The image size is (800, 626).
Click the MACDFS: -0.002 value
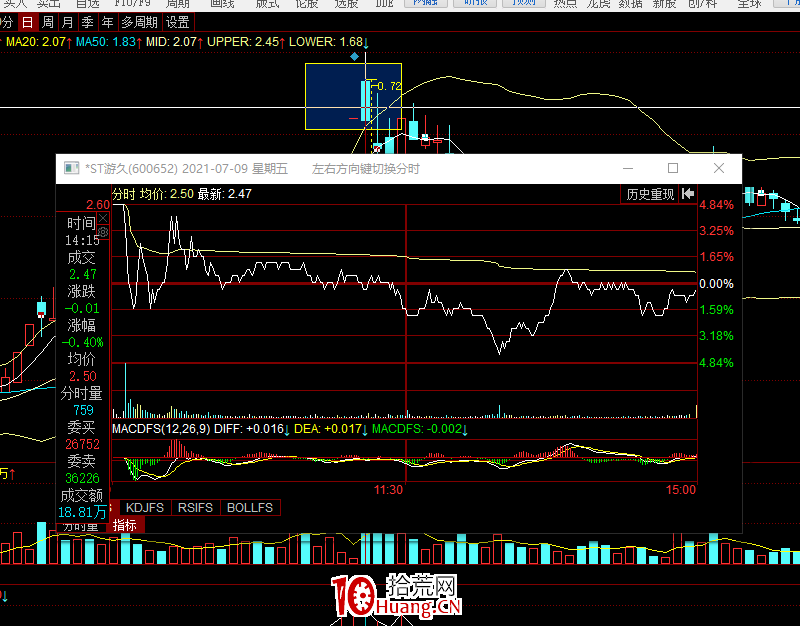pos(420,429)
